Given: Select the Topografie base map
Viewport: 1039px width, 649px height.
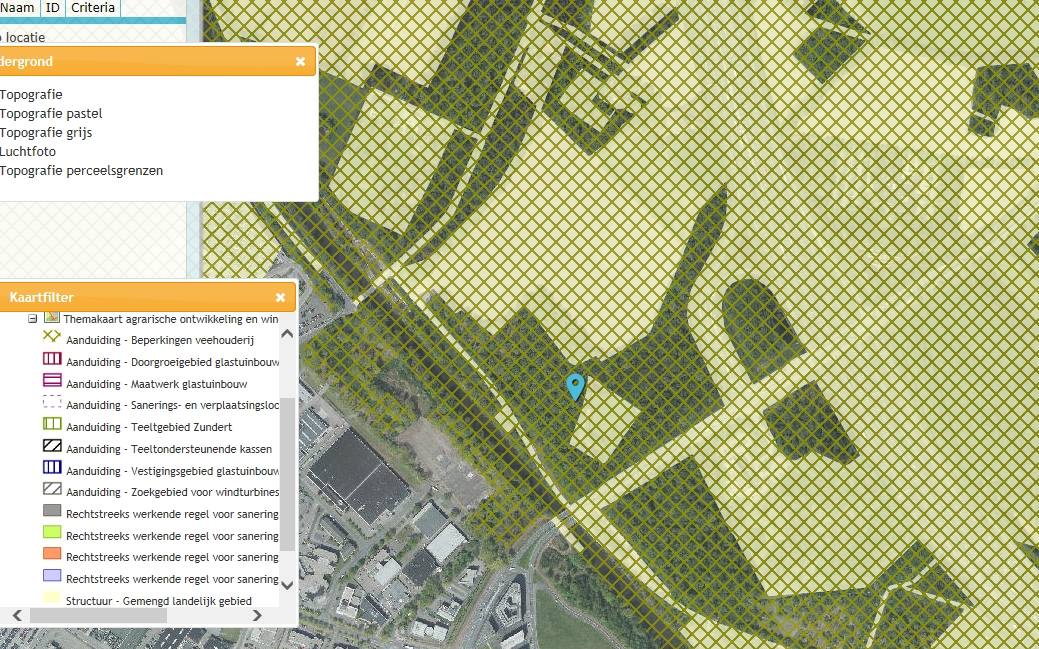Looking at the screenshot, I should [30, 95].
